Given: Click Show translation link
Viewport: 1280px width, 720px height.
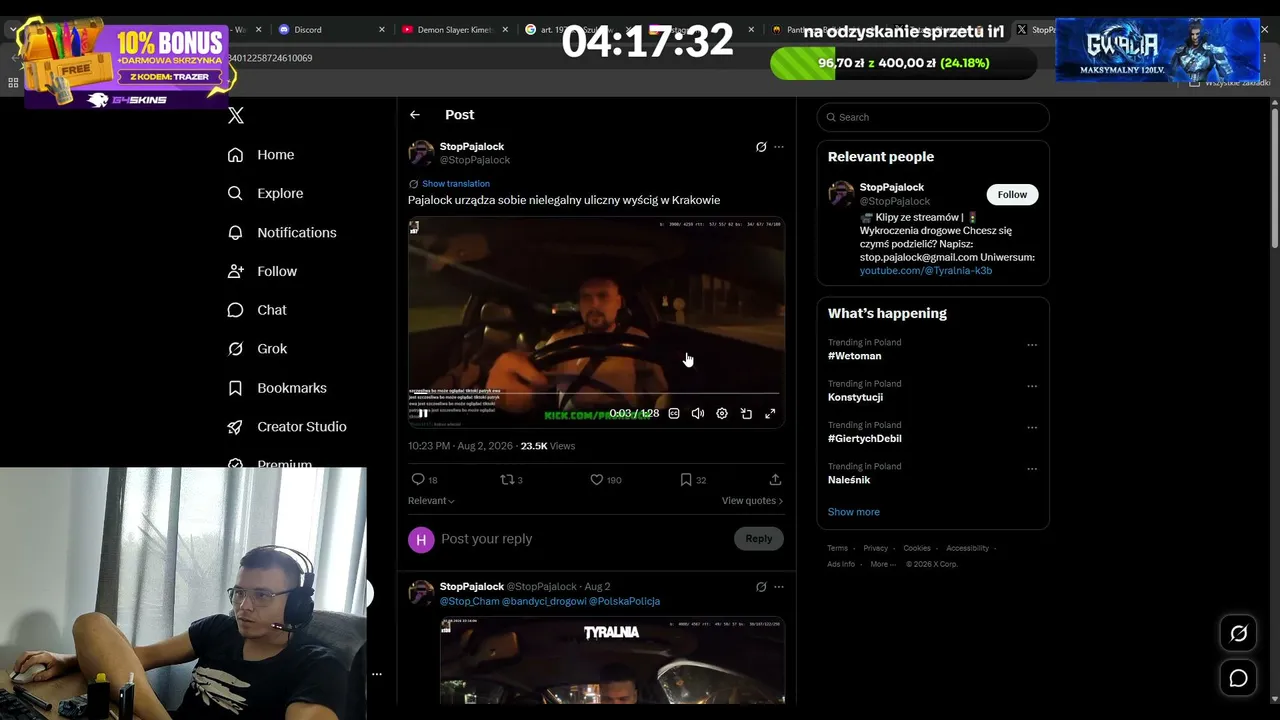Looking at the screenshot, I should click(456, 184).
